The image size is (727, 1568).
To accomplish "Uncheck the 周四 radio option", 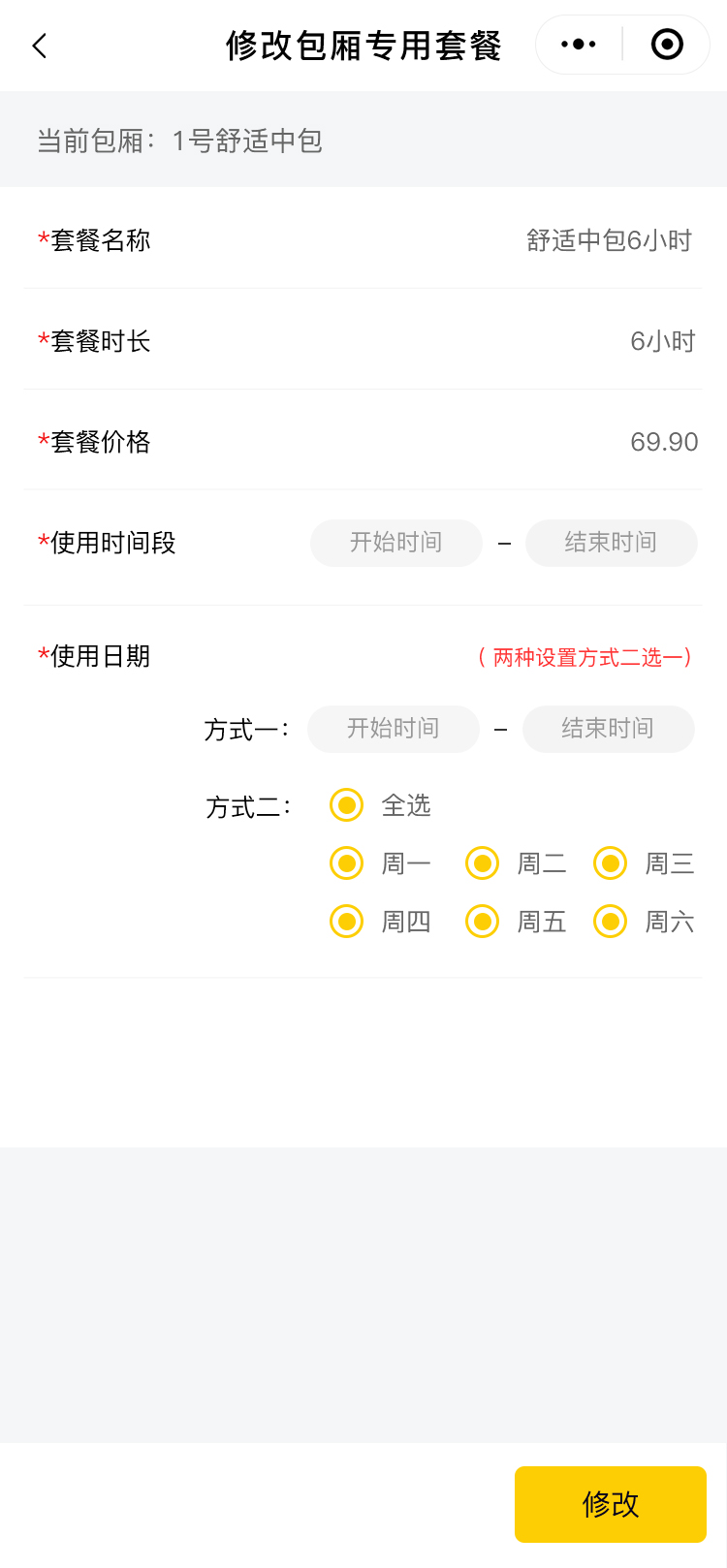I will click(346, 922).
